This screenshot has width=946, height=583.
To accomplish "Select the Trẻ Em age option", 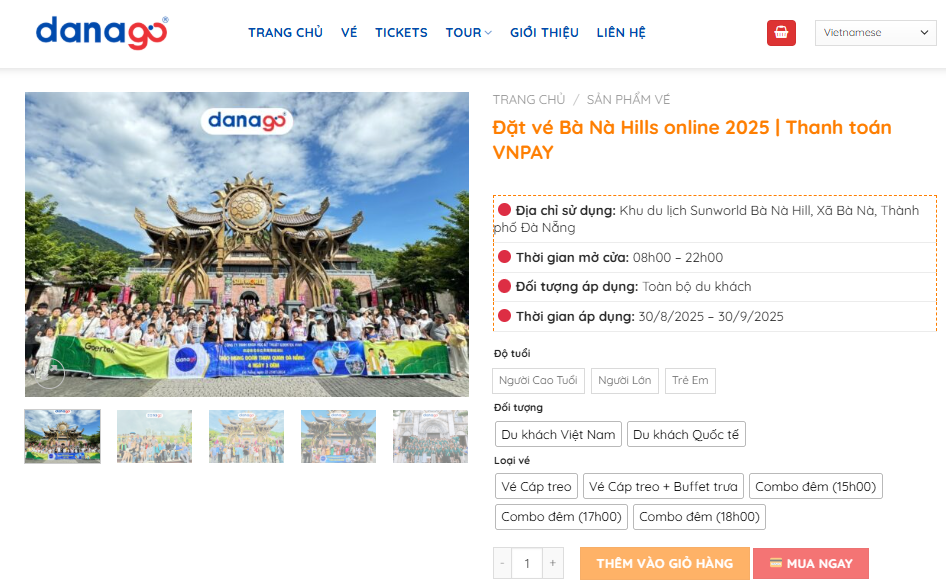I will [690, 381].
